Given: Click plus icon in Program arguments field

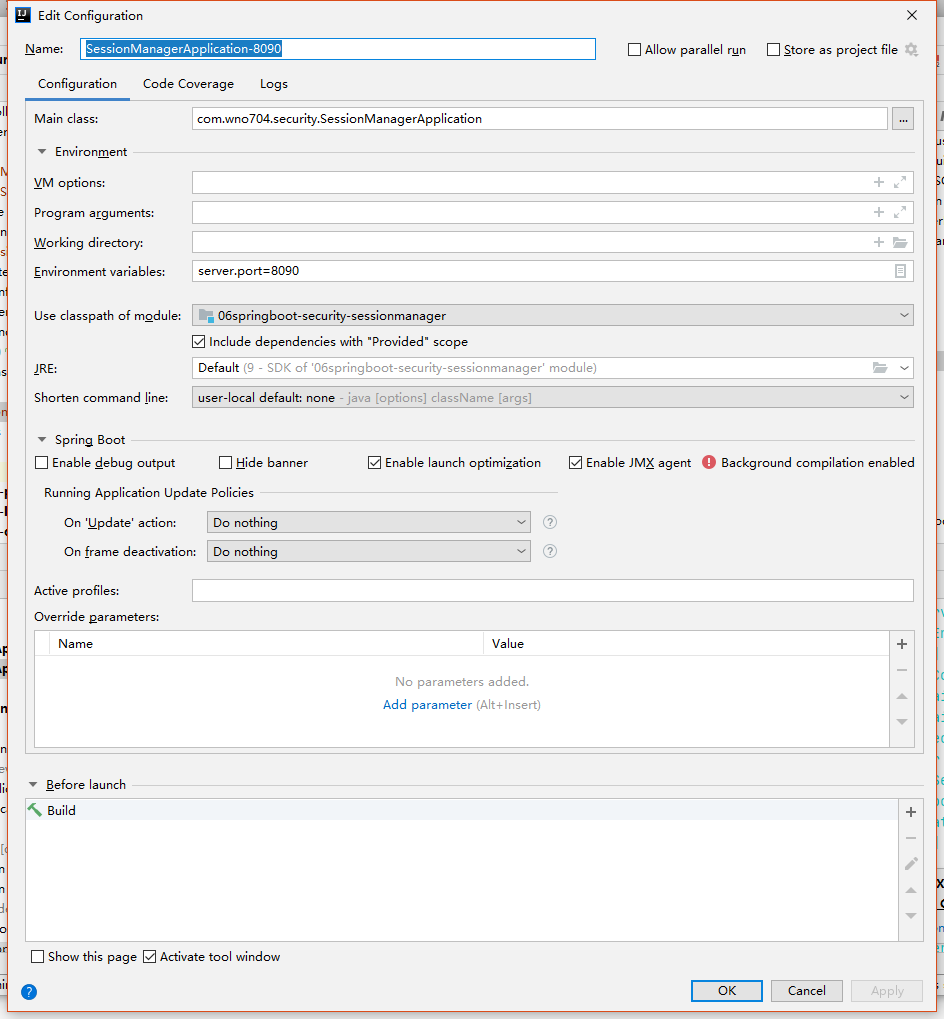Looking at the screenshot, I should tap(879, 213).
